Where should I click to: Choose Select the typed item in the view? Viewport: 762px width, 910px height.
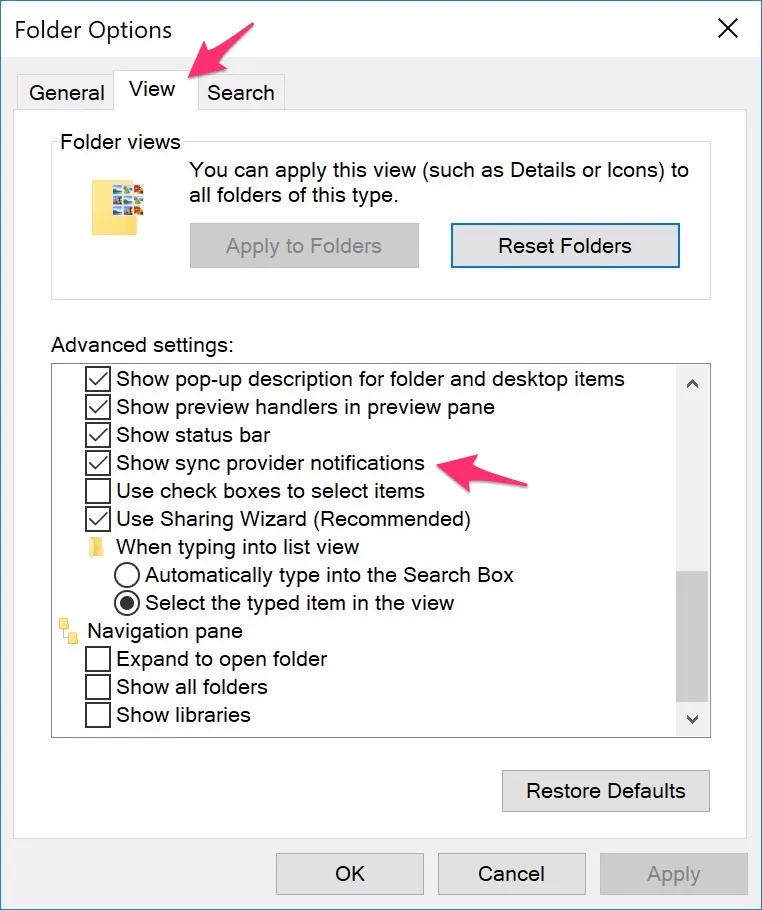point(127,603)
